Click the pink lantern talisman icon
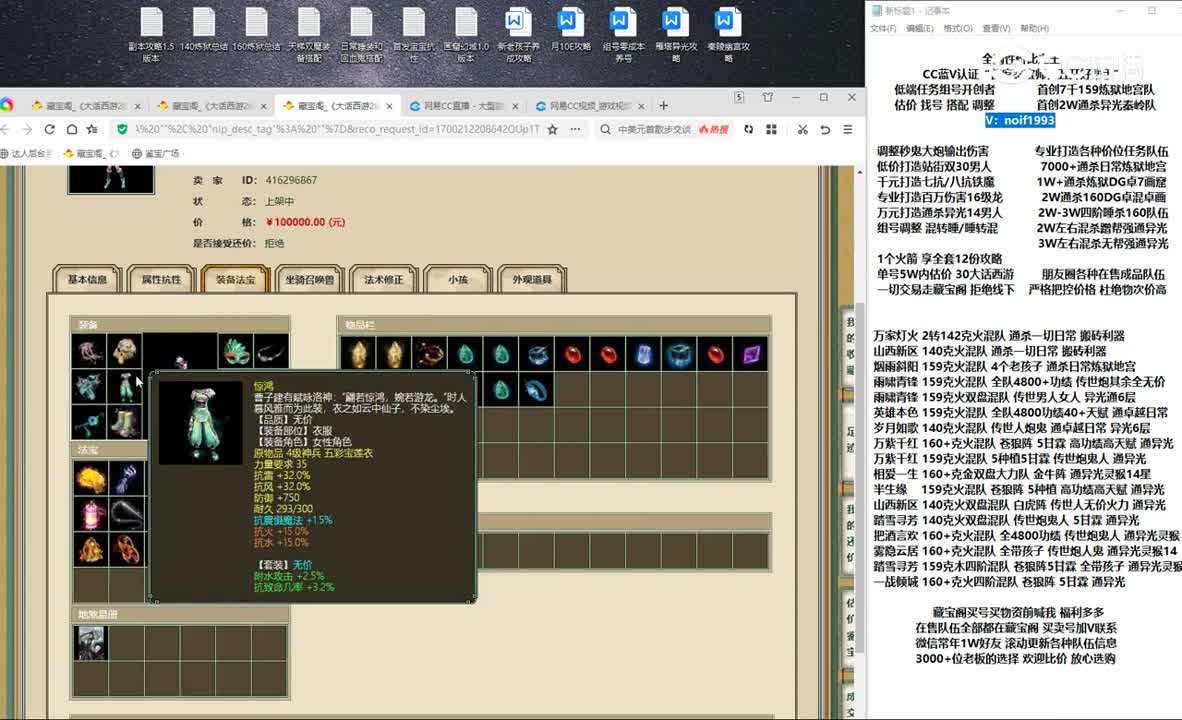The height and width of the screenshot is (720, 1182). click(90, 514)
